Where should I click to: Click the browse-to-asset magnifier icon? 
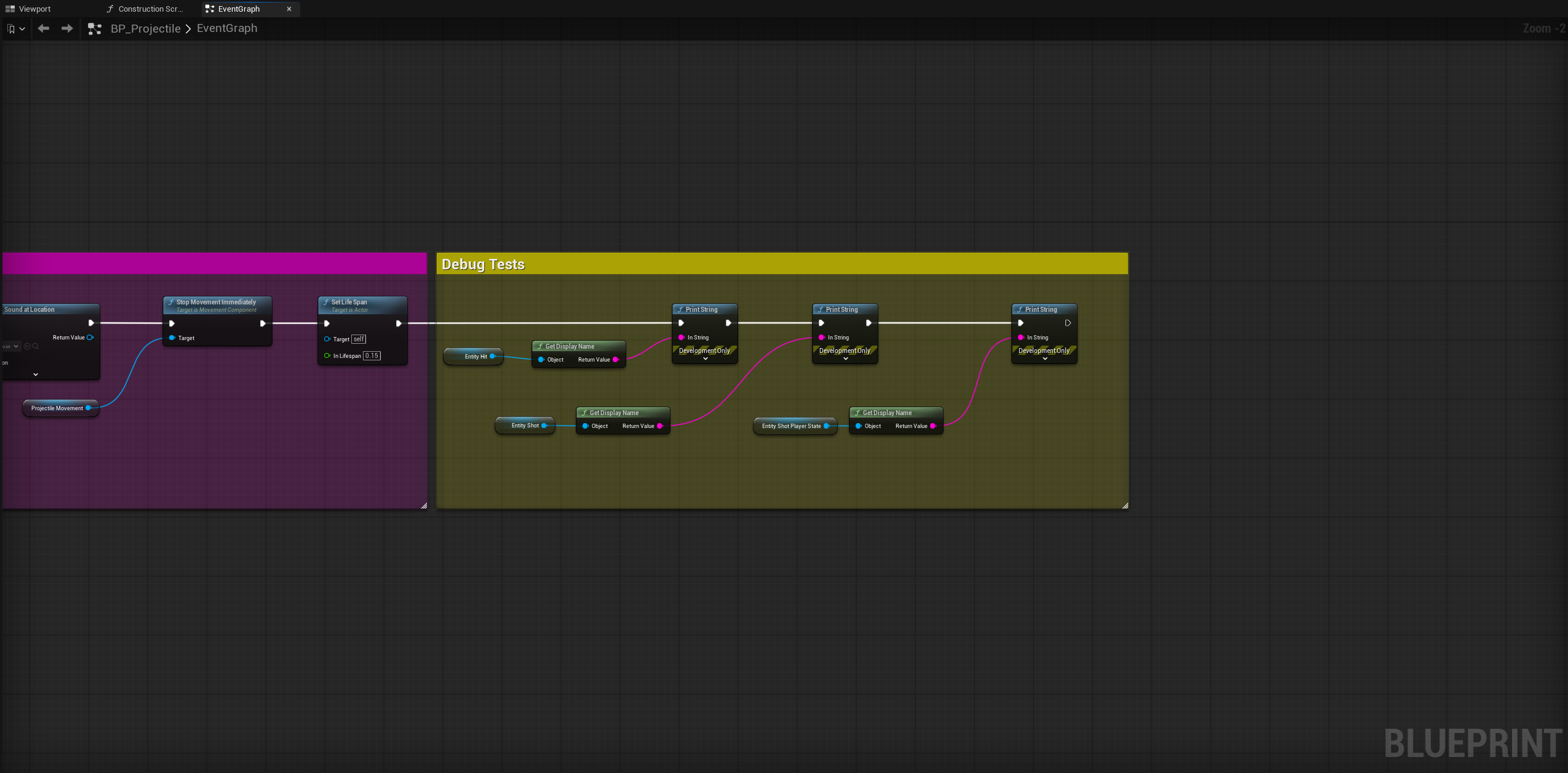[36, 346]
